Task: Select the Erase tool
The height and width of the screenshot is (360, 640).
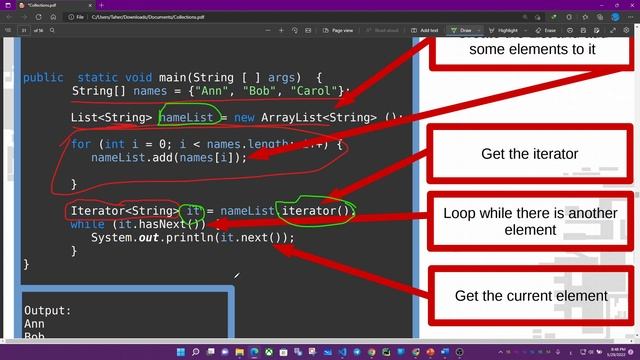Action: click(546, 30)
